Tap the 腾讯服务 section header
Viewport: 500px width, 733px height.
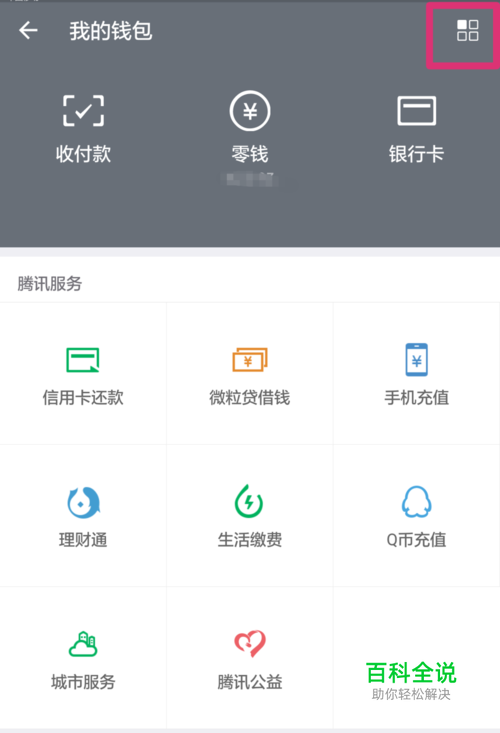pos(50,284)
